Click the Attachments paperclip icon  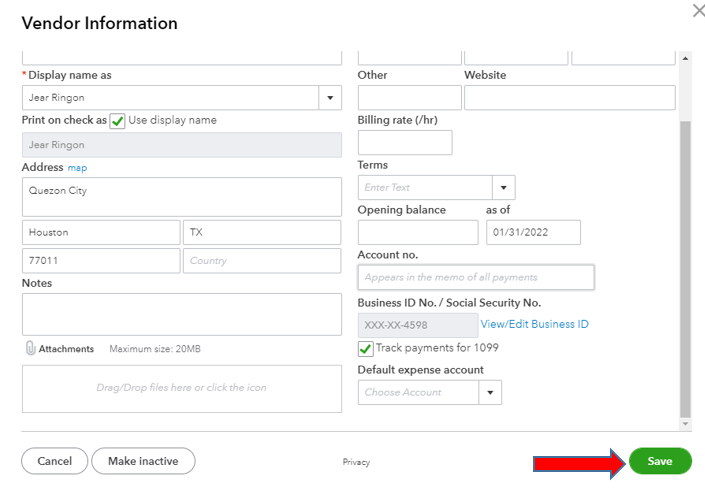pos(30,348)
